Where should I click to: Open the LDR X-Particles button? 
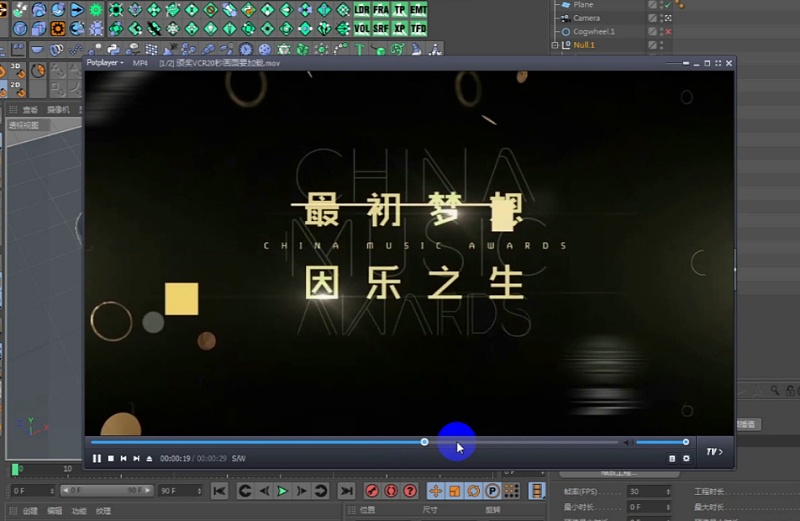coord(362,9)
